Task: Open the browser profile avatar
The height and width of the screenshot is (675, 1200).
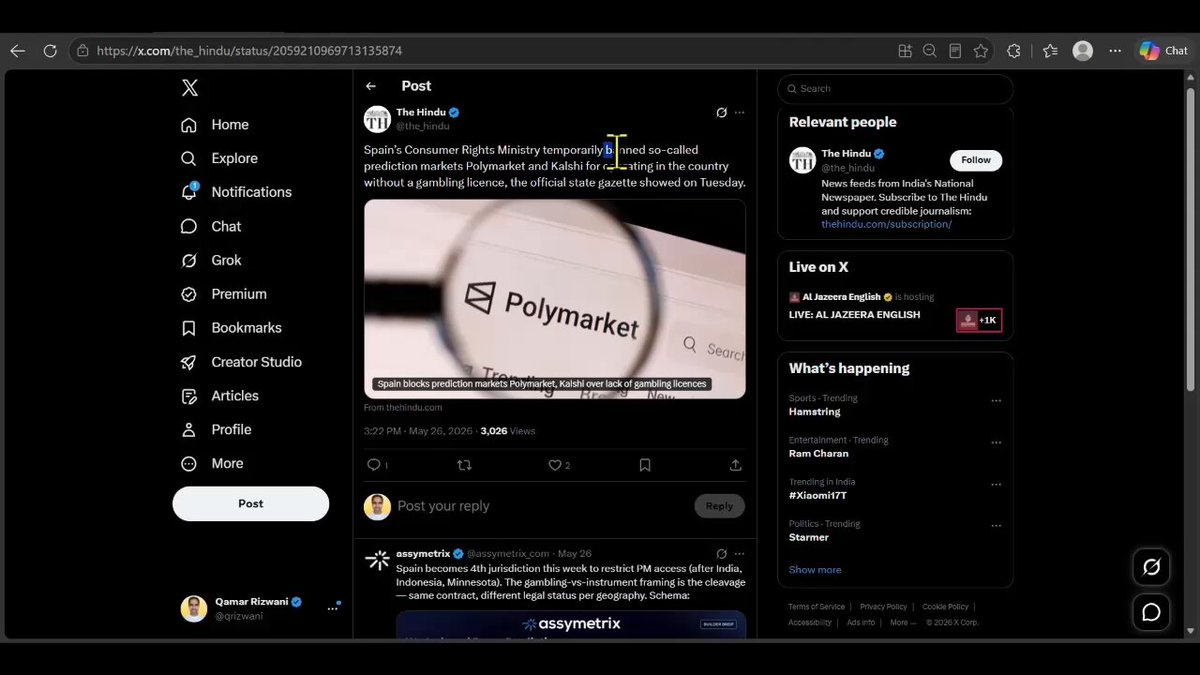Action: pyautogui.click(x=1083, y=51)
